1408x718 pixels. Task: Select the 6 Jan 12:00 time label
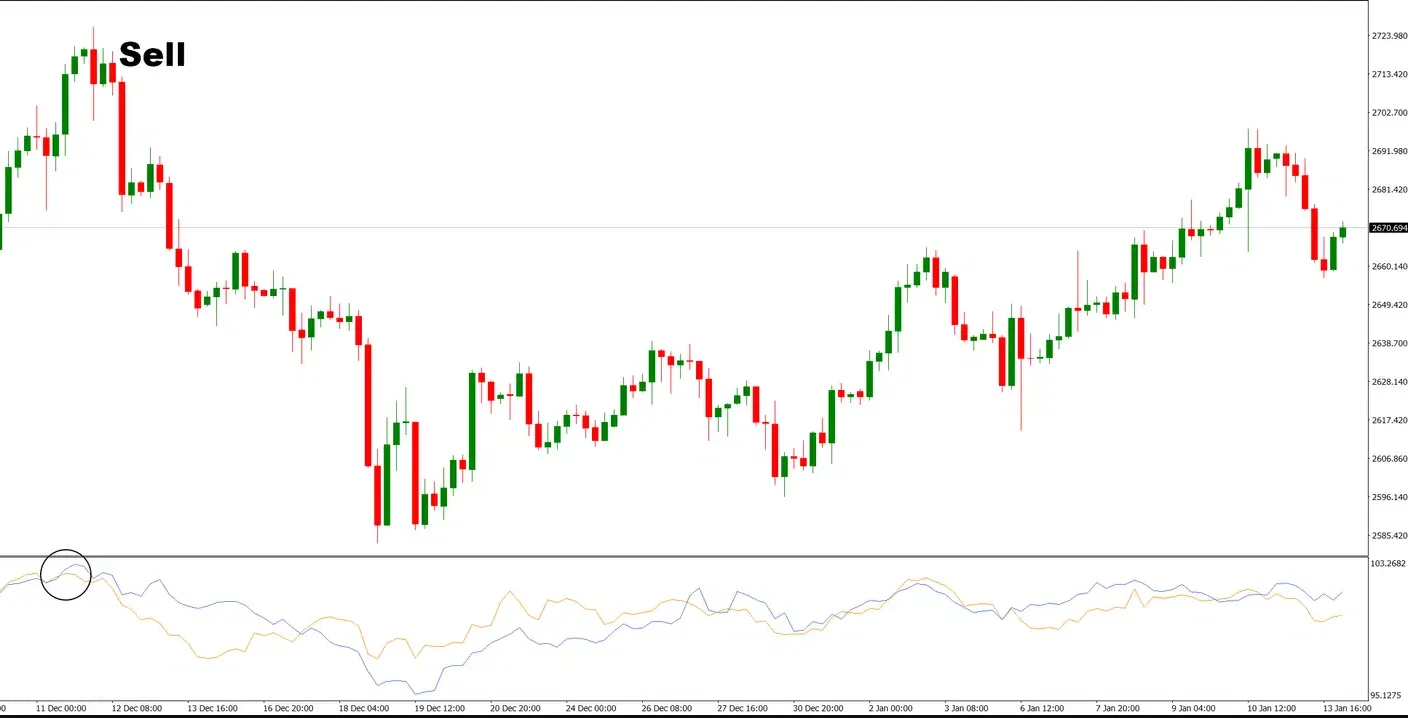tap(1042, 708)
